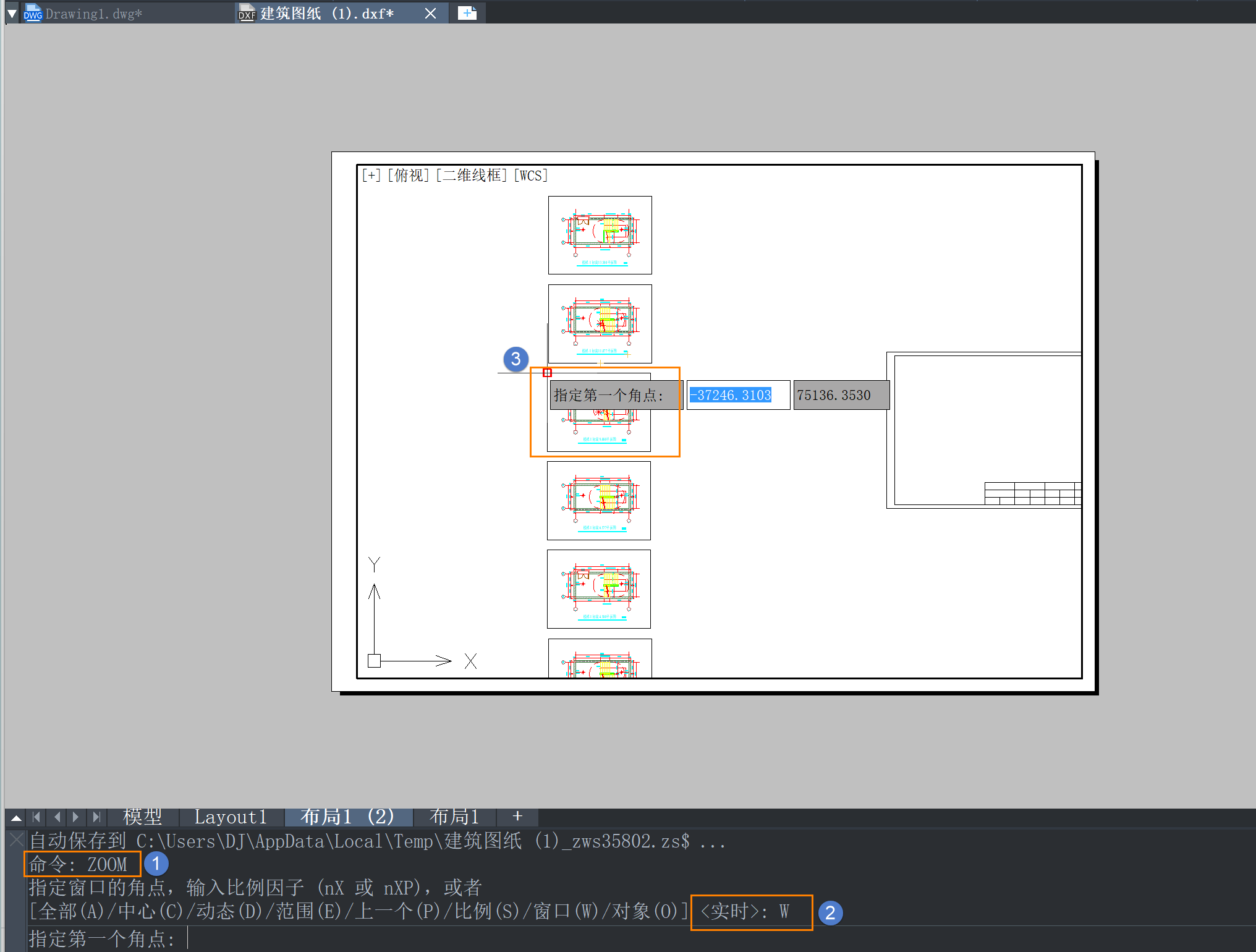Open the [+] viewport controls menu
The width and height of the screenshot is (1256, 952).
click(x=371, y=176)
